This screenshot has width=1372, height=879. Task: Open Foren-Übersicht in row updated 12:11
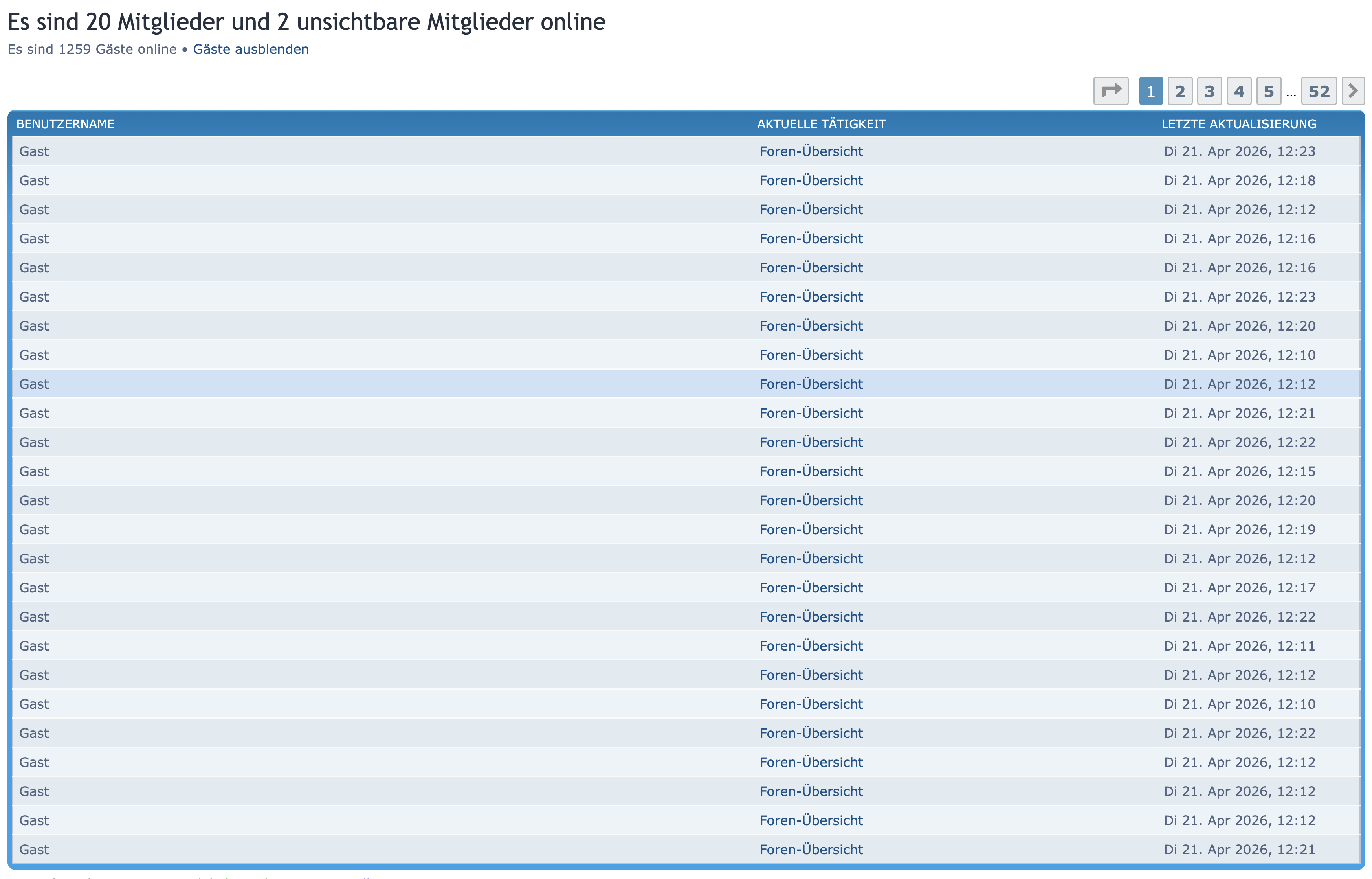pyautogui.click(x=811, y=646)
